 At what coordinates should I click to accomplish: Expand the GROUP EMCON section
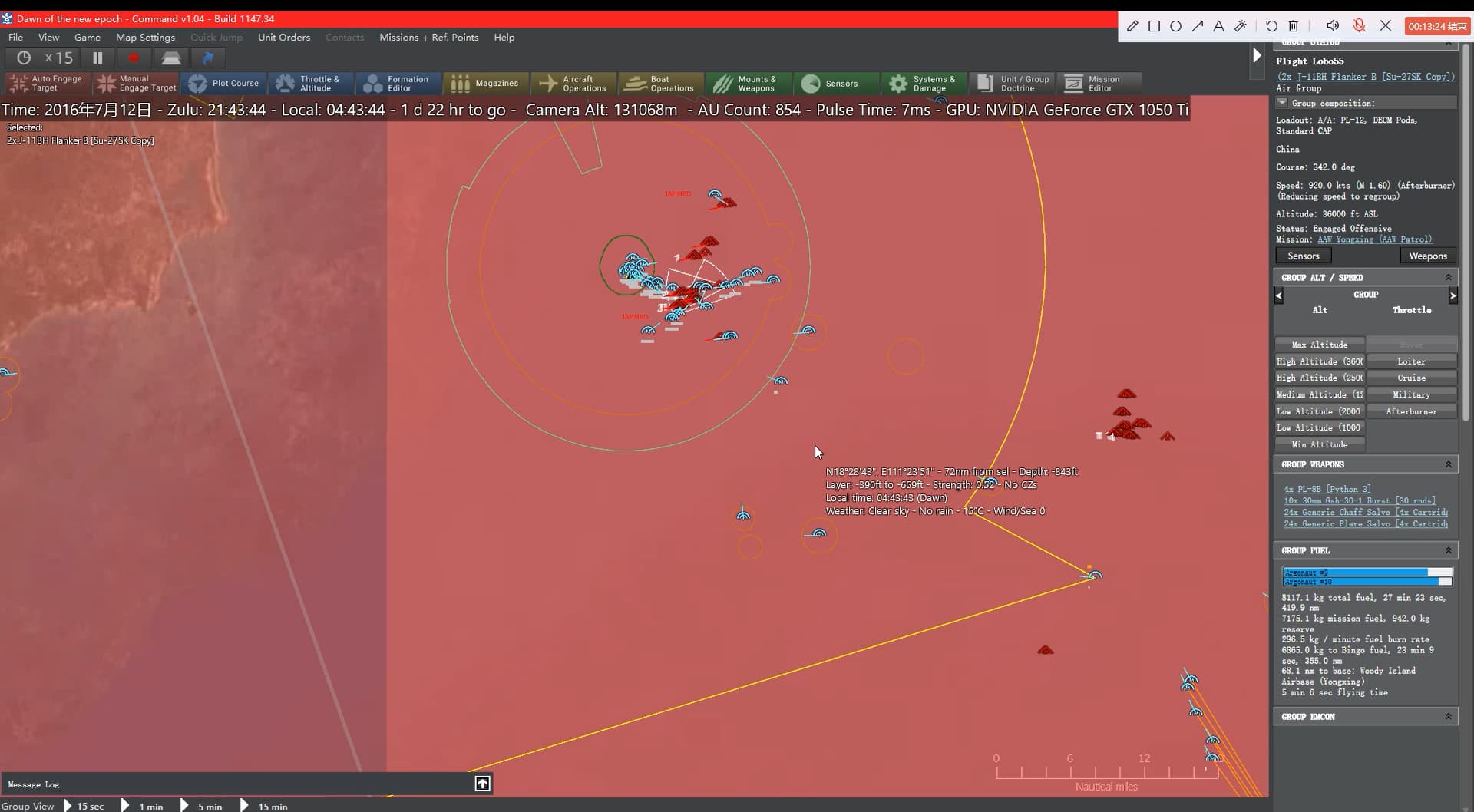(1448, 716)
